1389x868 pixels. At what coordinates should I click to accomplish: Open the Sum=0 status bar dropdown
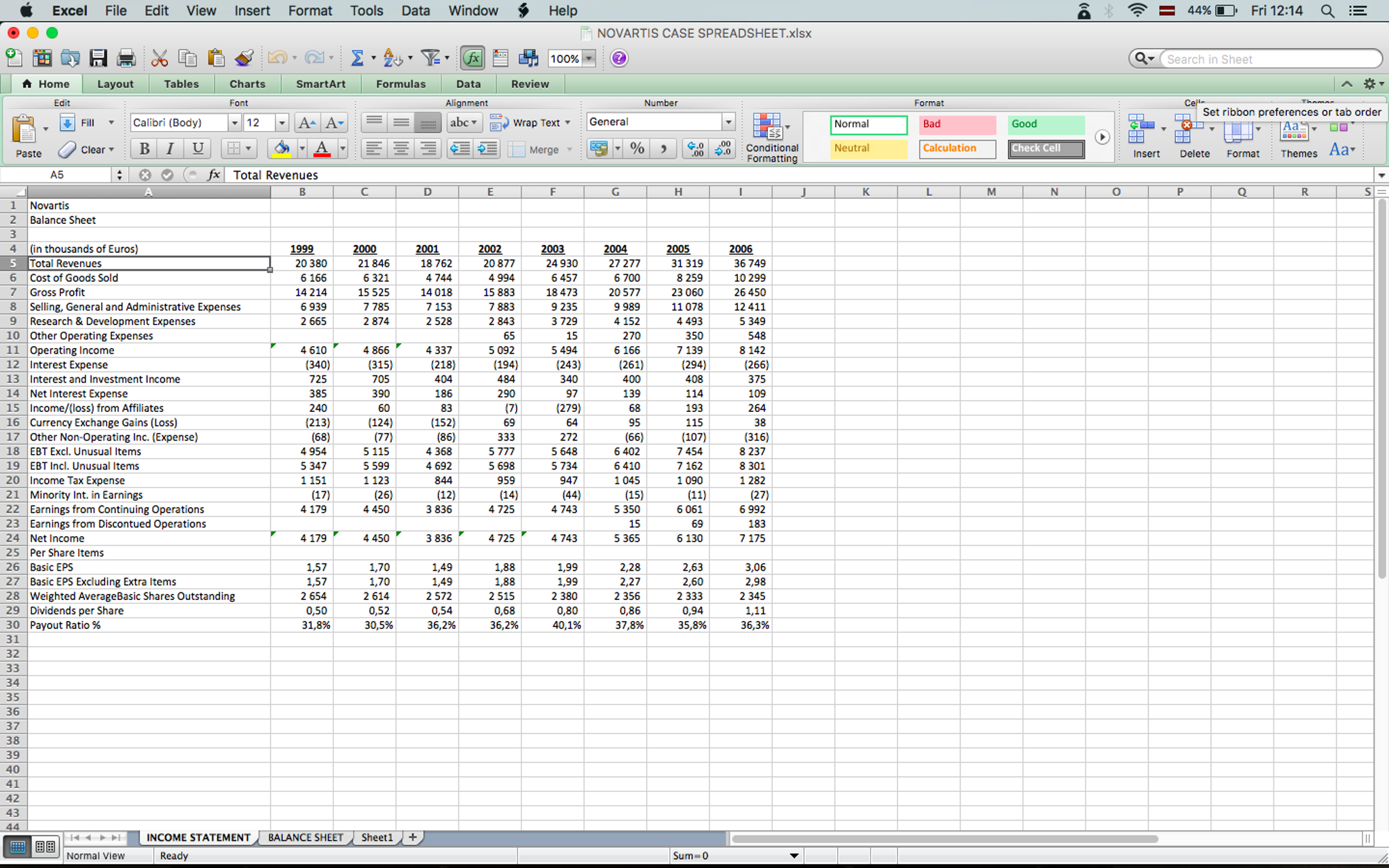point(794,856)
